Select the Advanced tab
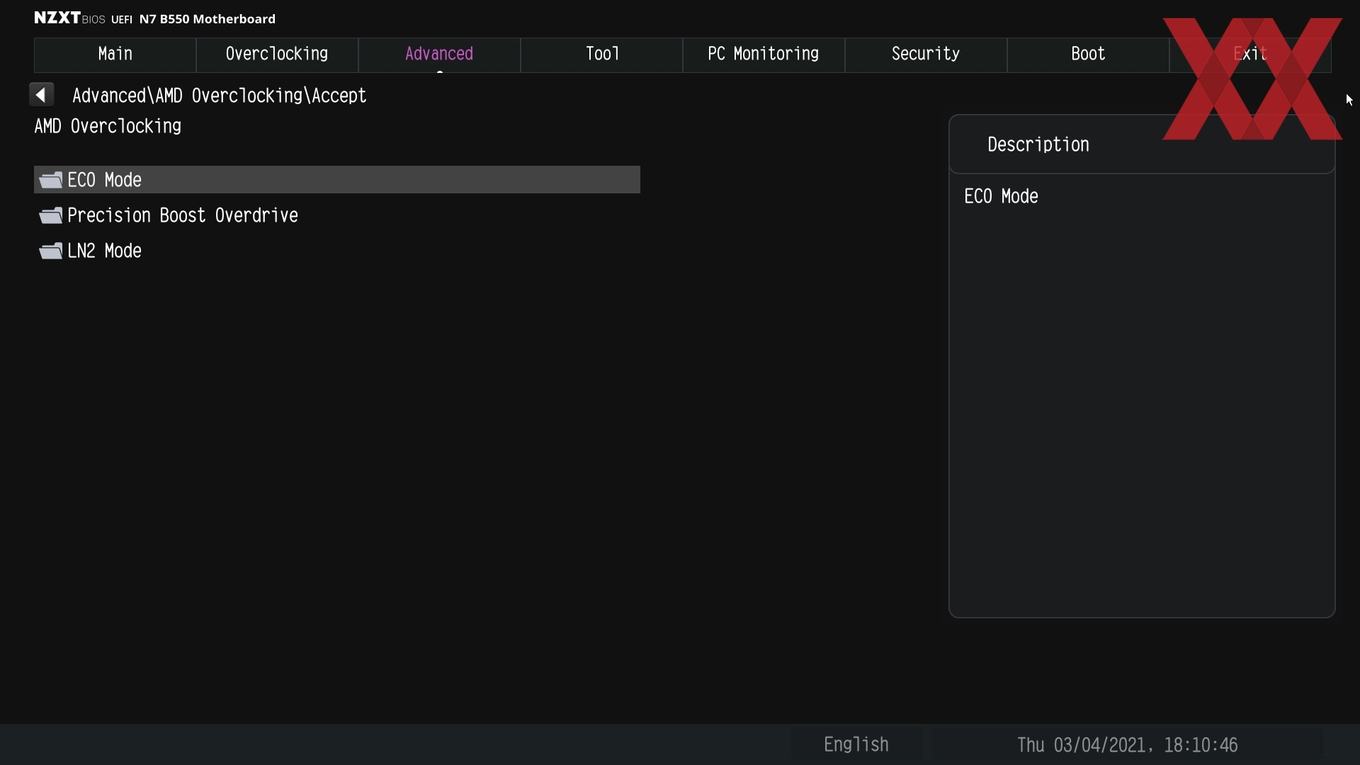Viewport: 1360px width, 765px height. tap(439, 54)
